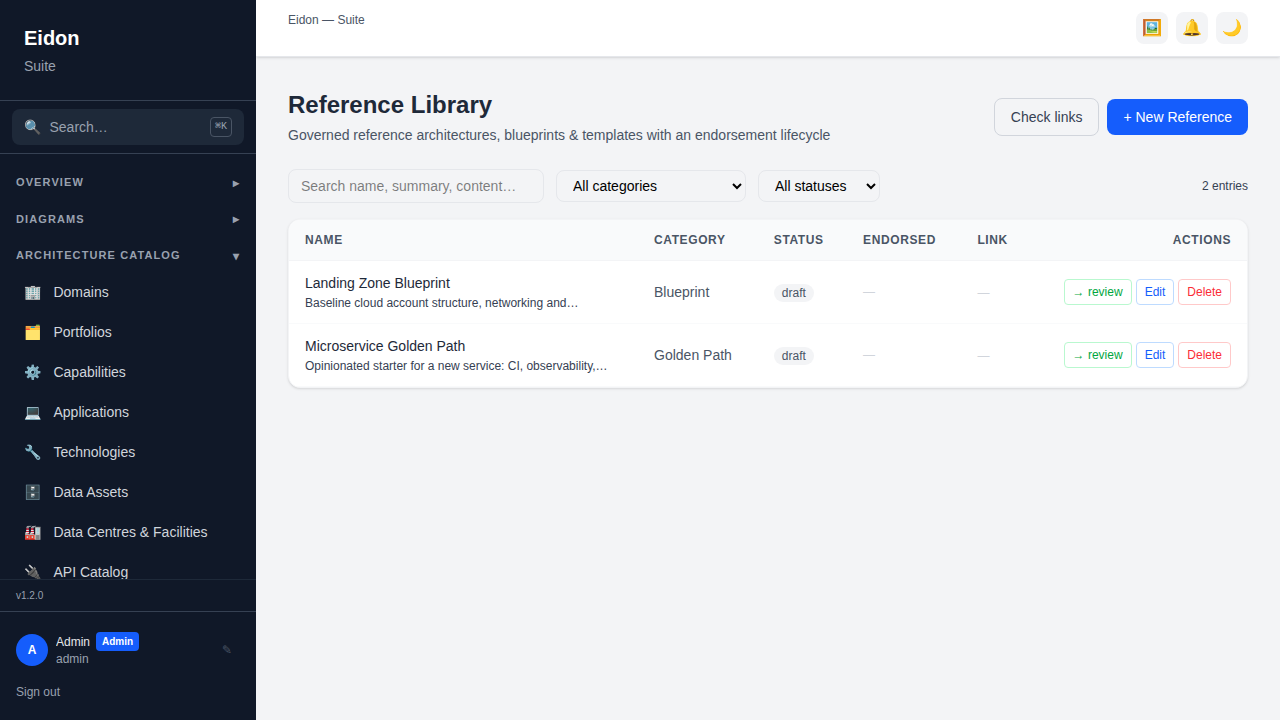Click the picture icon in top bar

coord(1152,28)
